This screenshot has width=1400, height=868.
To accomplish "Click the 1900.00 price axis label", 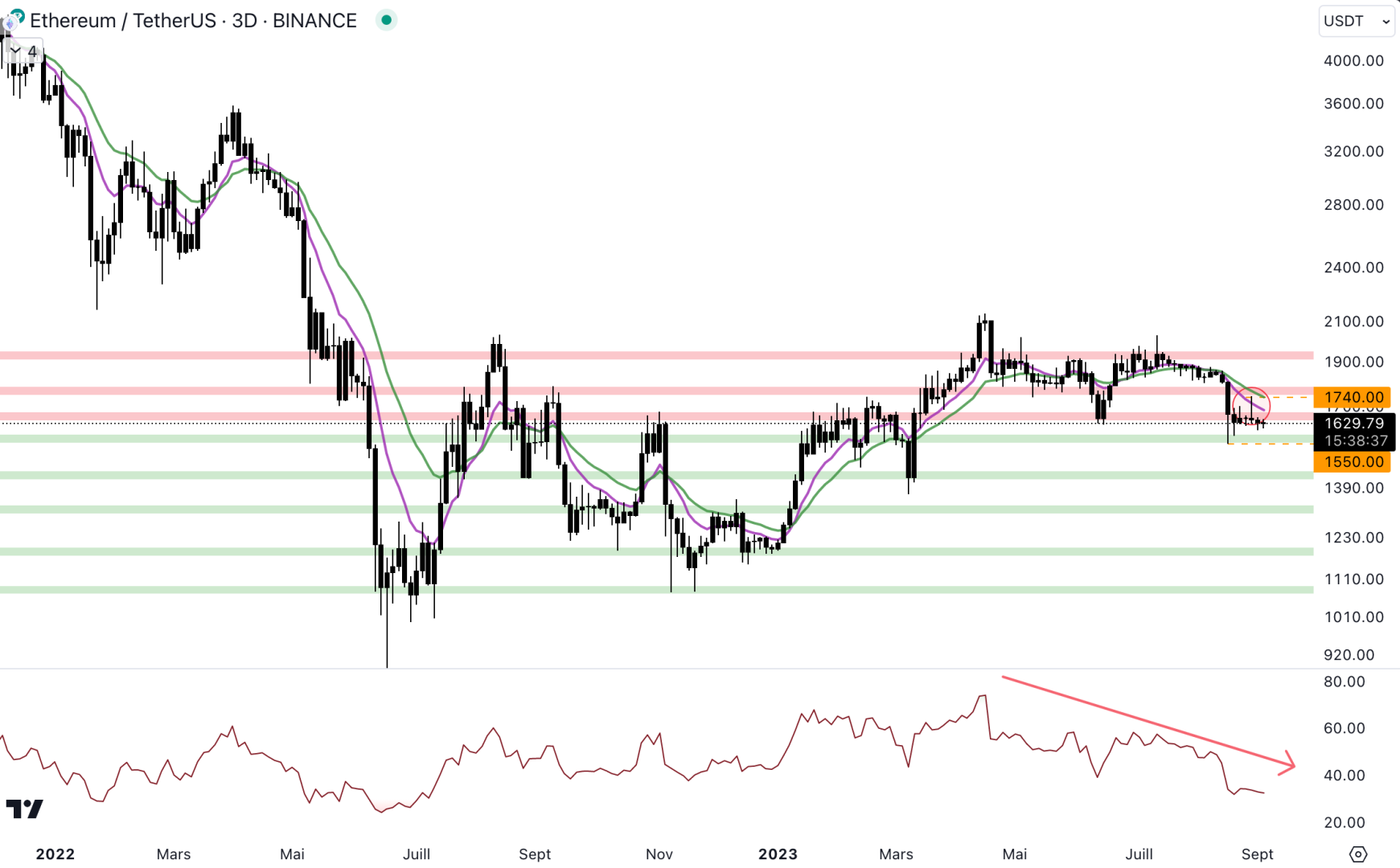I will click(1354, 362).
